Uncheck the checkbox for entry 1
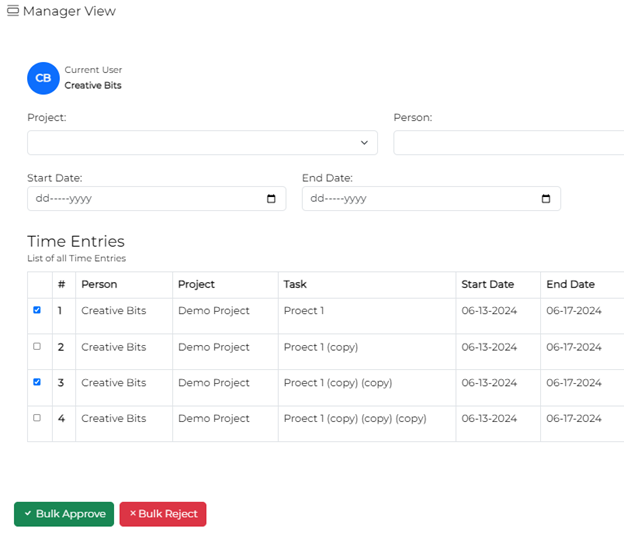 click(37, 310)
